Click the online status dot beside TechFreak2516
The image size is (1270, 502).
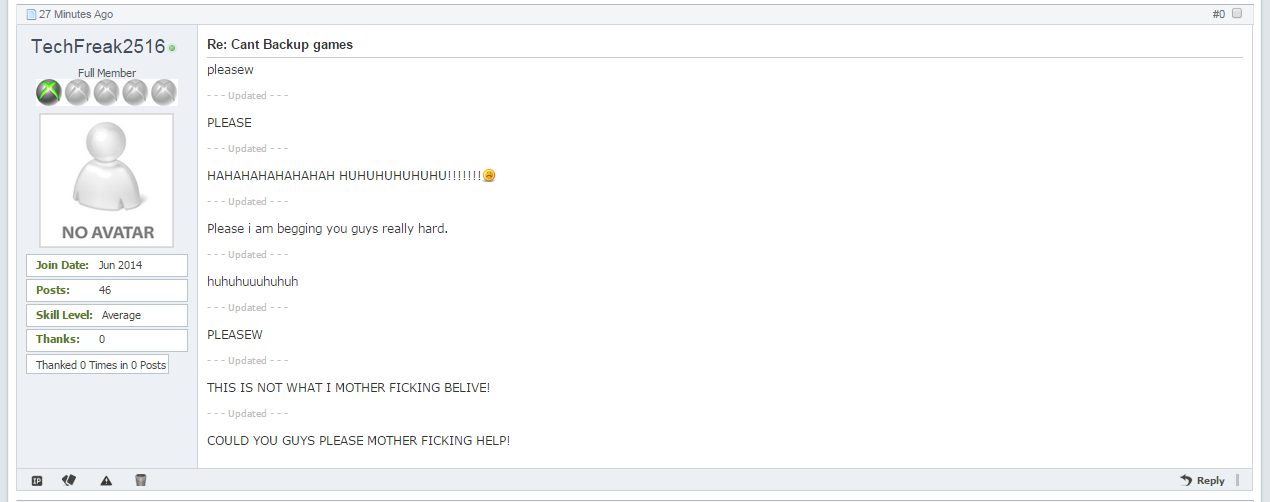coord(172,48)
